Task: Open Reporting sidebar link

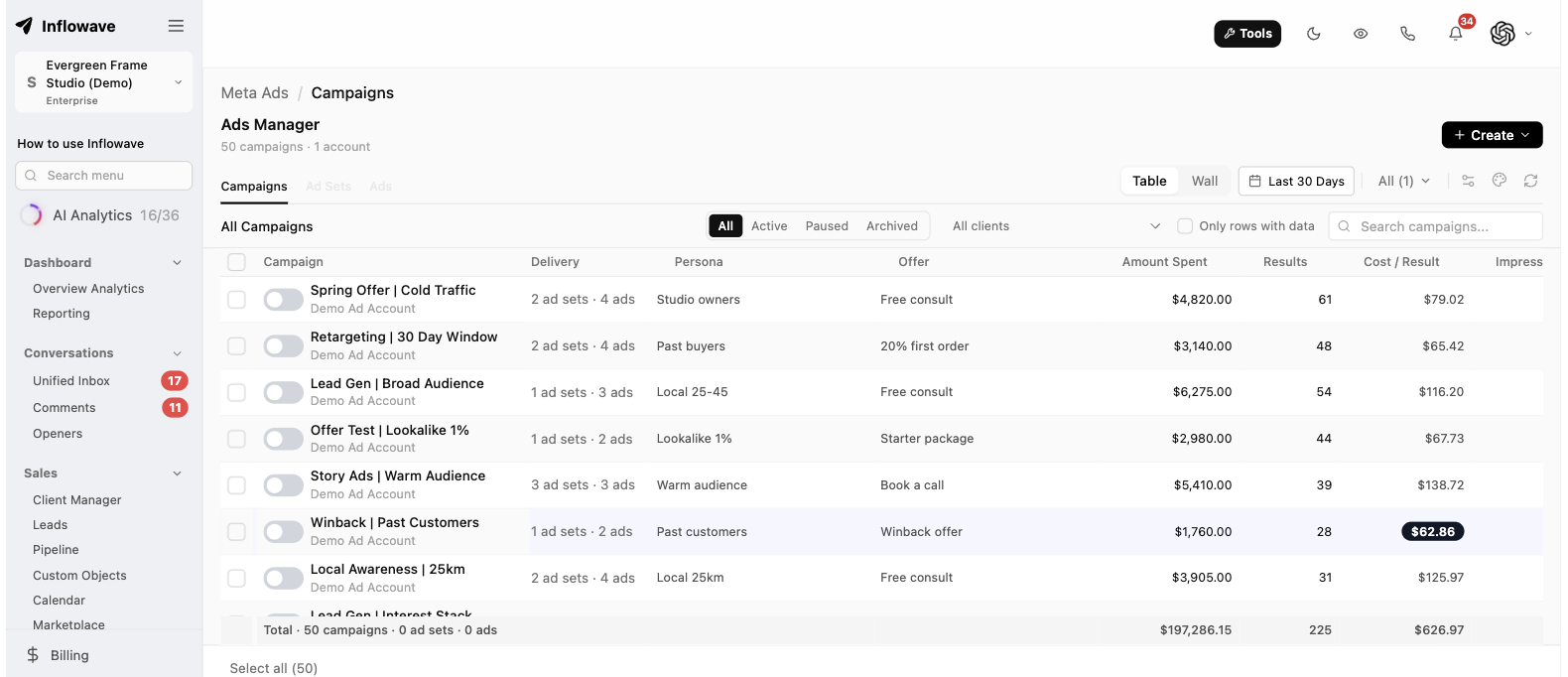Action: coord(62,314)
